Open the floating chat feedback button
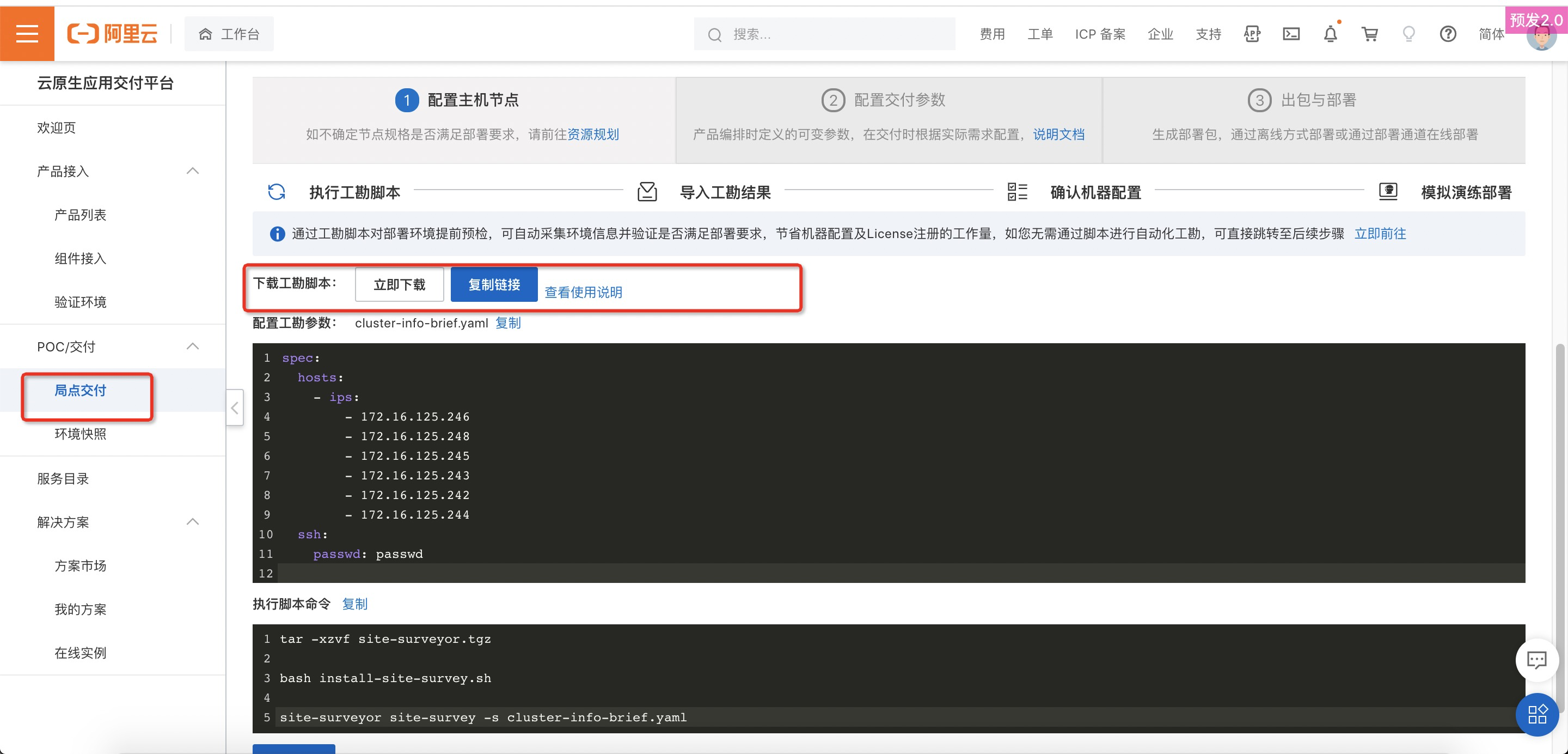This screenshot has width=1568, height=754. (1536, 660)
